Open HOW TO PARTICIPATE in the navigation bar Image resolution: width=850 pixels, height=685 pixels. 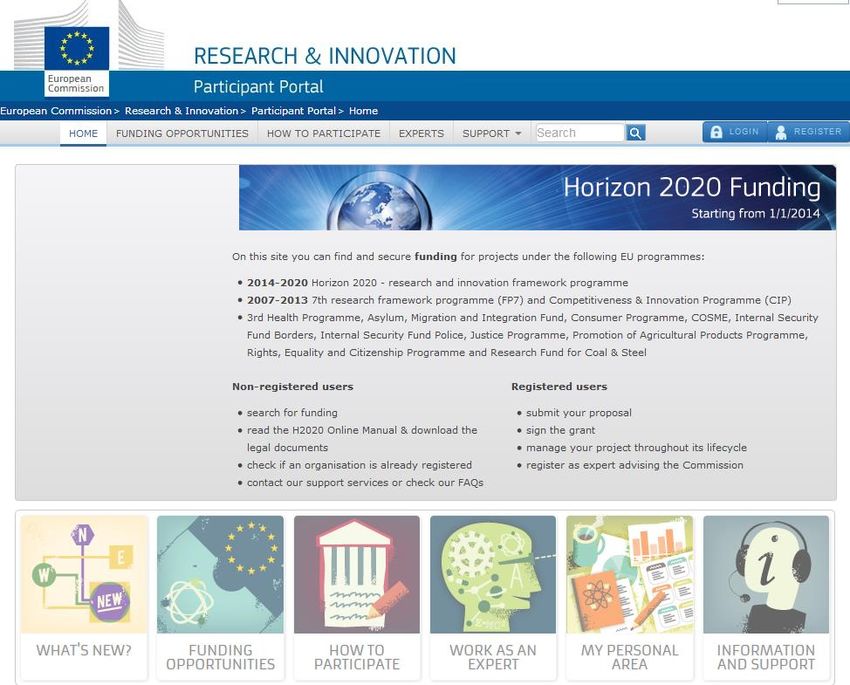(324, 133)
